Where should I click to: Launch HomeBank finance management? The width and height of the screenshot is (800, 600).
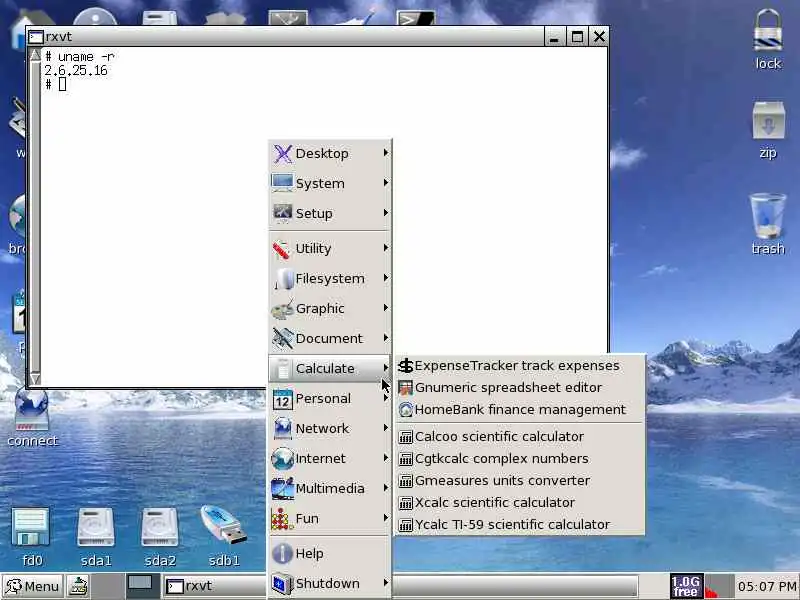[519, 410]
